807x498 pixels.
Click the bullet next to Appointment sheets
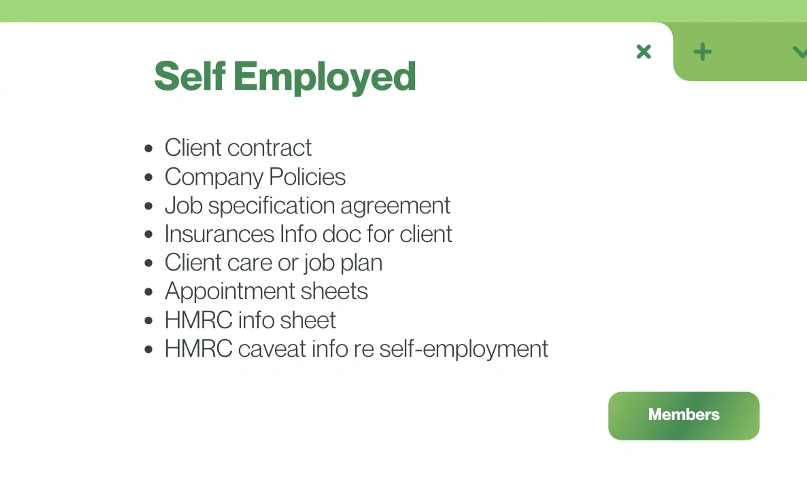tap(149, 292)
